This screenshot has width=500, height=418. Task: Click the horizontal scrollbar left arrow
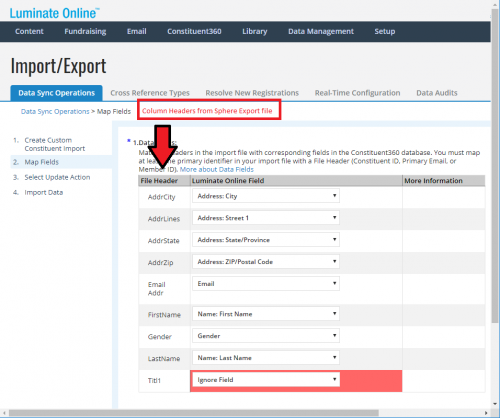coord(4,413)
